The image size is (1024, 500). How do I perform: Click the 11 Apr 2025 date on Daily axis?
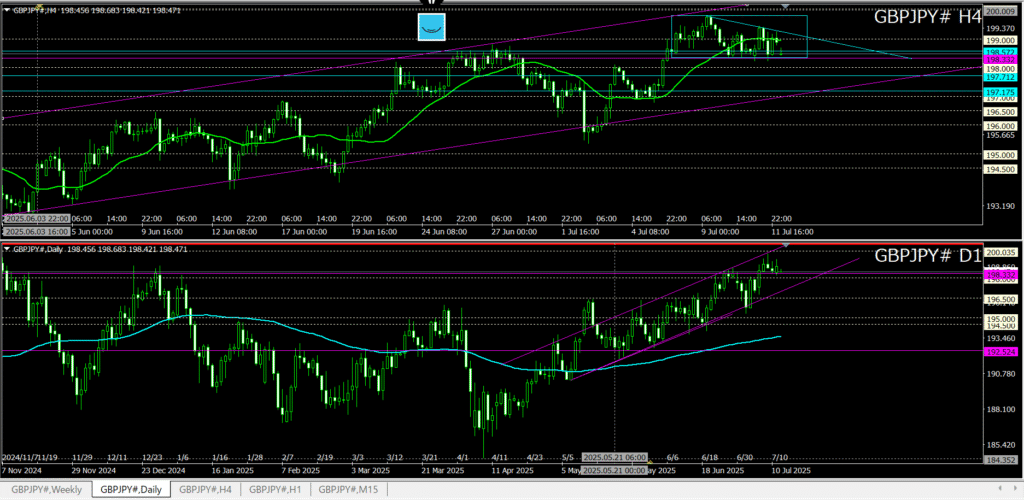pyautogui.click(x=515, y=470)
